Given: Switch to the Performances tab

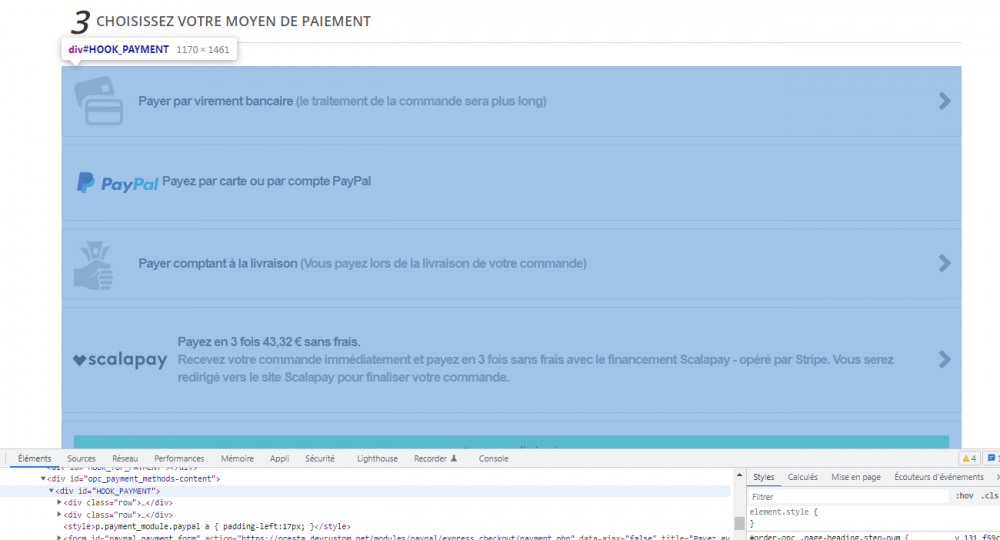Looking at the screenshot, I should (179, 458).
